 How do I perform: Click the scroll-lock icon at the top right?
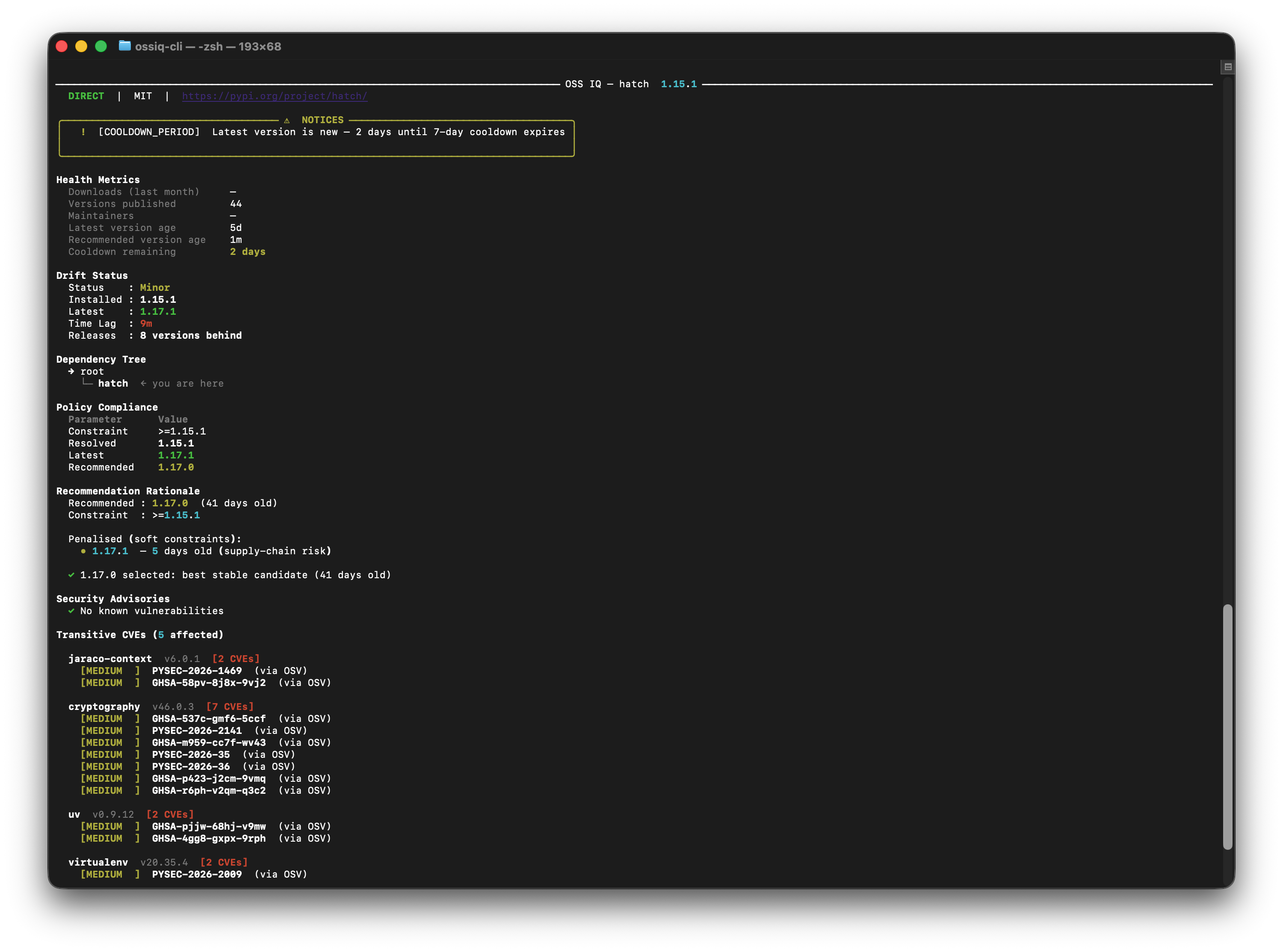[x=1227, y=67]
